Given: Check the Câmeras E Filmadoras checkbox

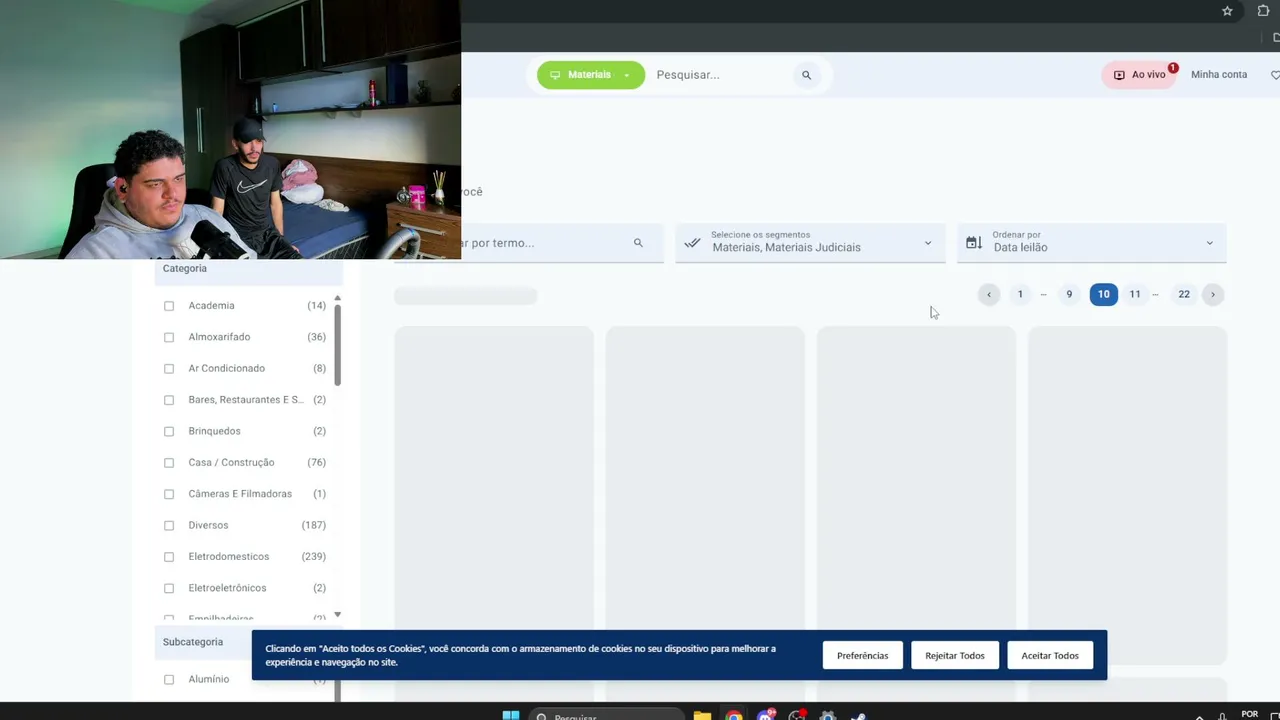Looking at the screenshot, I should [169, 494].
